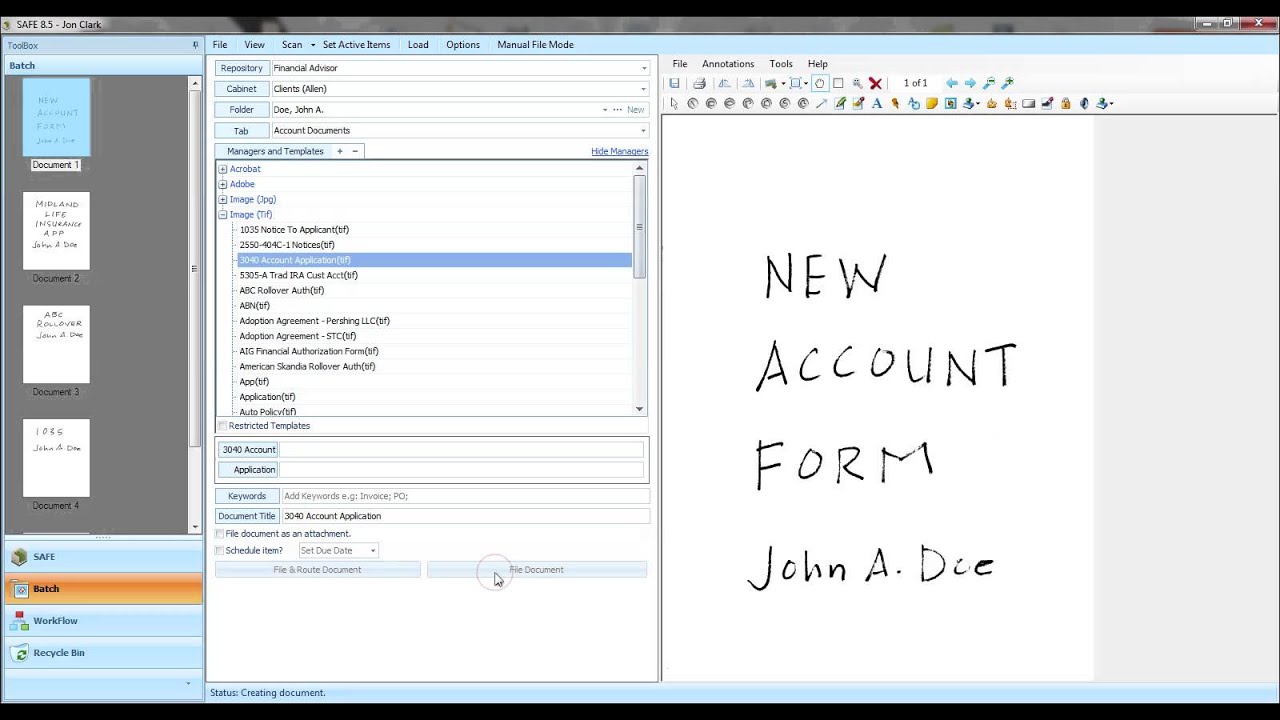Screen dimensions: 1280x720
Task: Click the padlock security icon
Action: [1066, 103]
